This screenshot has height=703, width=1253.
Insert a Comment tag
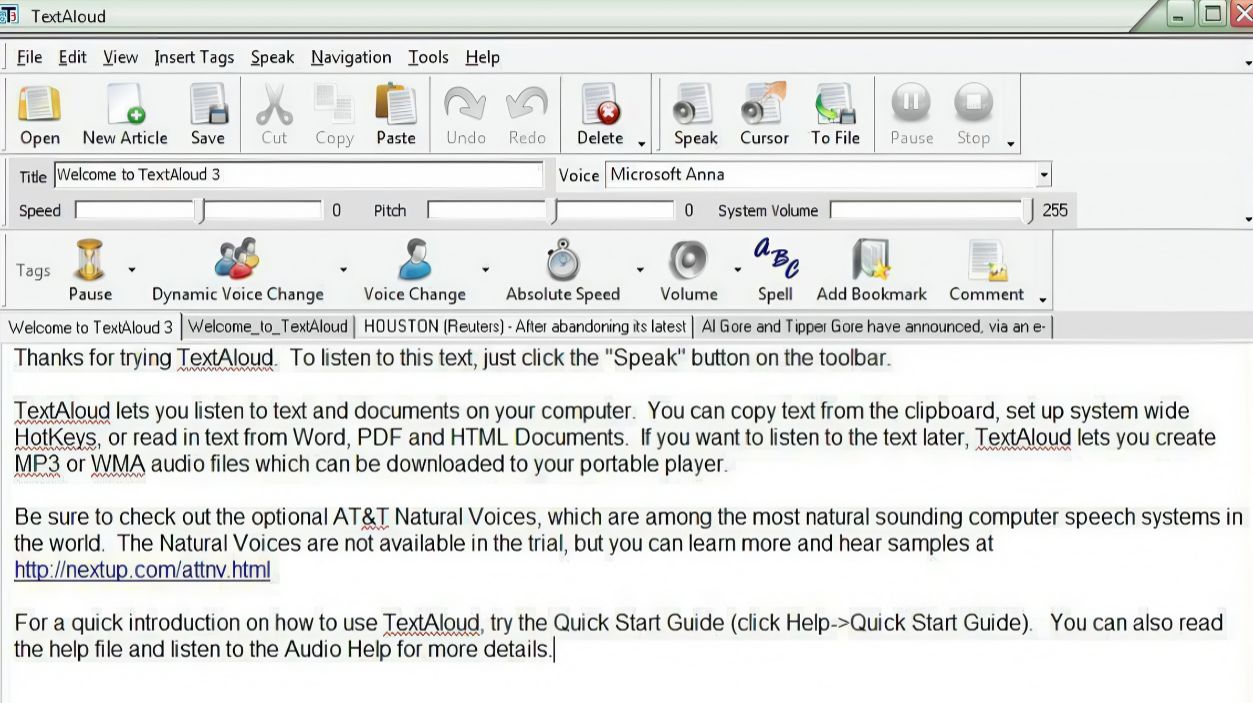point(987,270)
